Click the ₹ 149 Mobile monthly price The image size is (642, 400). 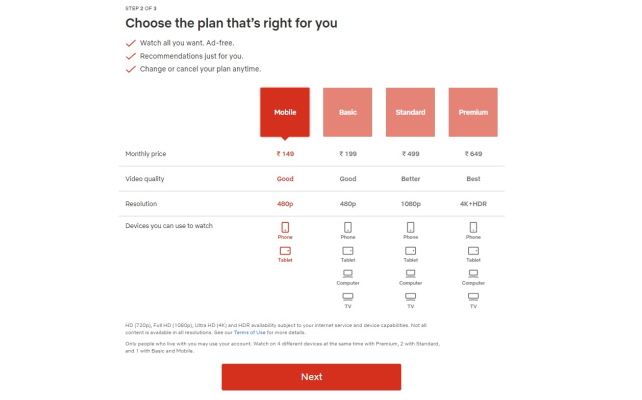tap(285, 154)
